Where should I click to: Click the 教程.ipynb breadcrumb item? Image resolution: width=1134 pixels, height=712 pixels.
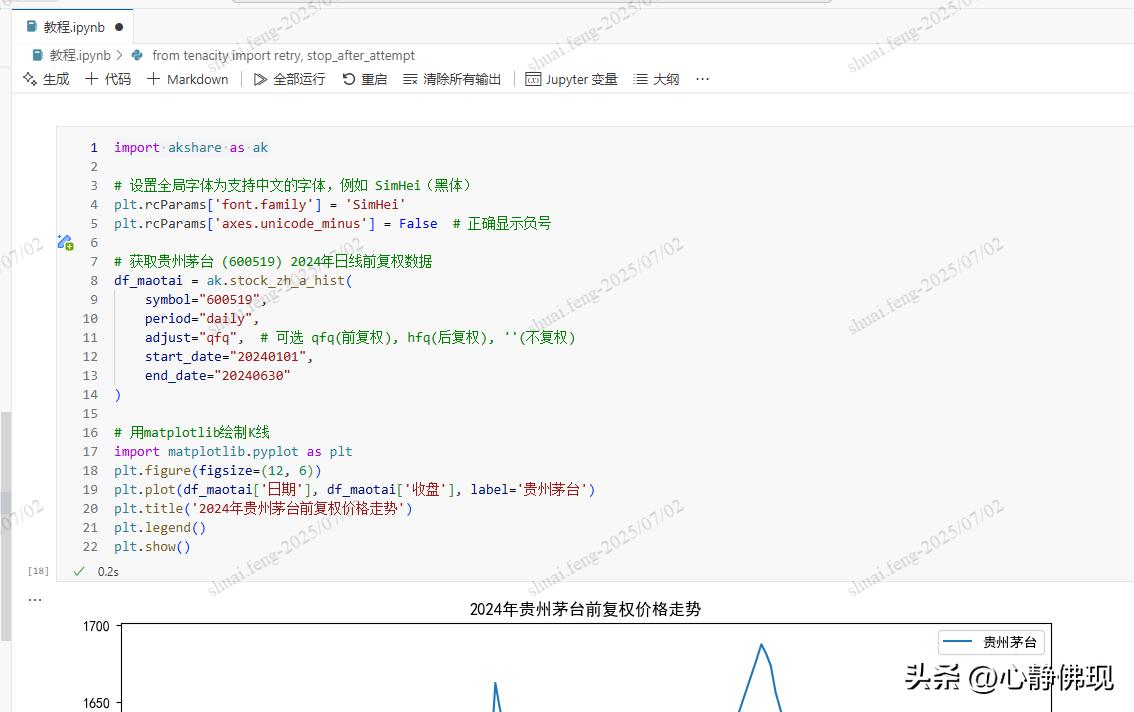pos(80,56)
